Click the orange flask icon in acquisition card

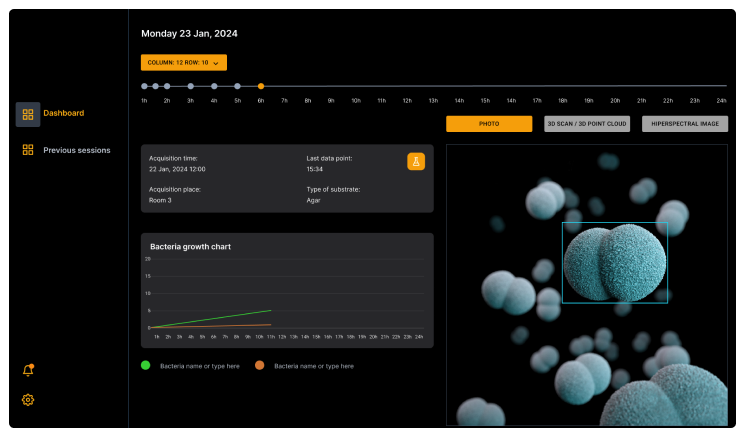pyautogui.click(x=416, y=162)
